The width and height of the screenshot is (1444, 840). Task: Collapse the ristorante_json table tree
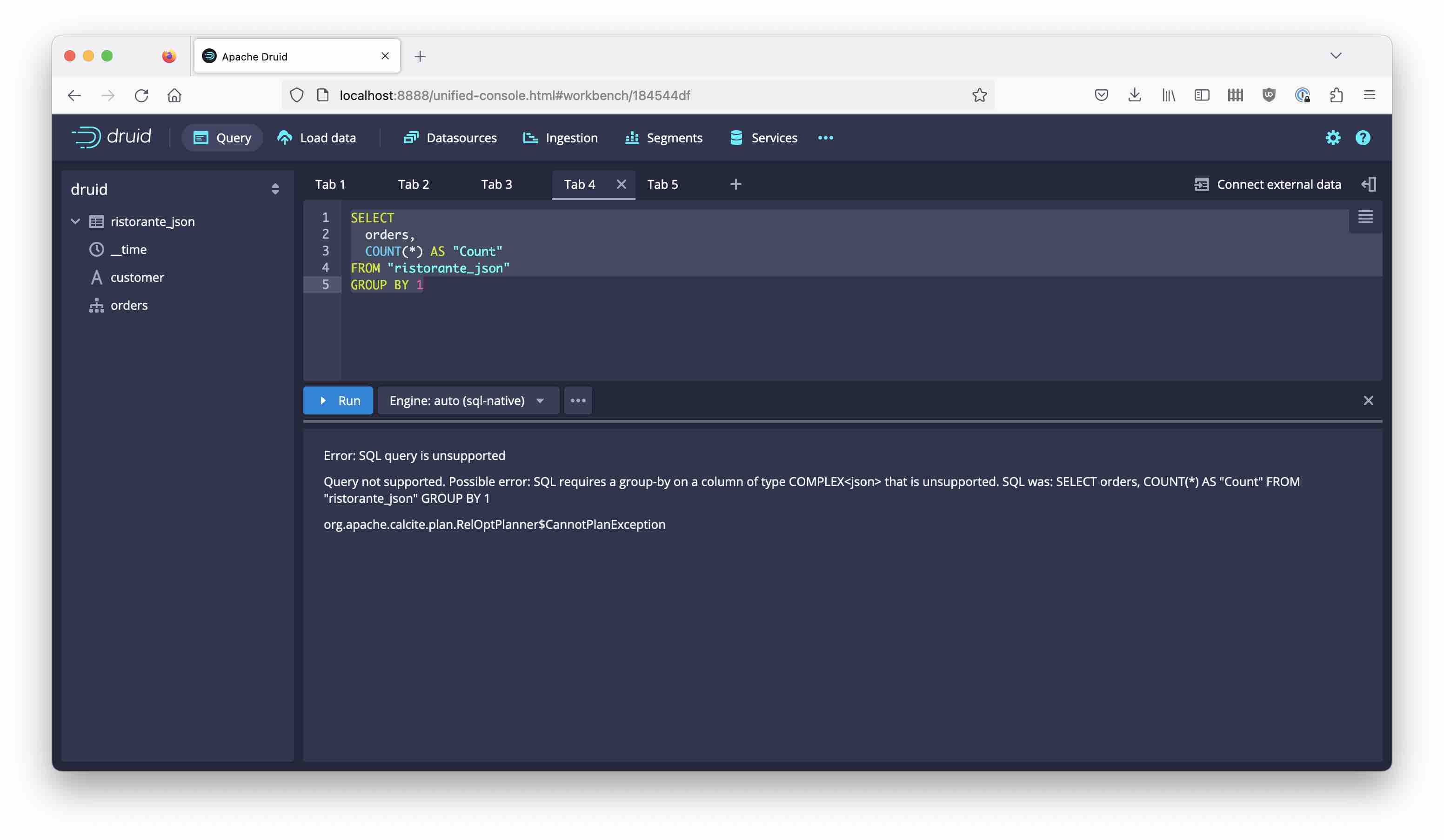point(75,221)
